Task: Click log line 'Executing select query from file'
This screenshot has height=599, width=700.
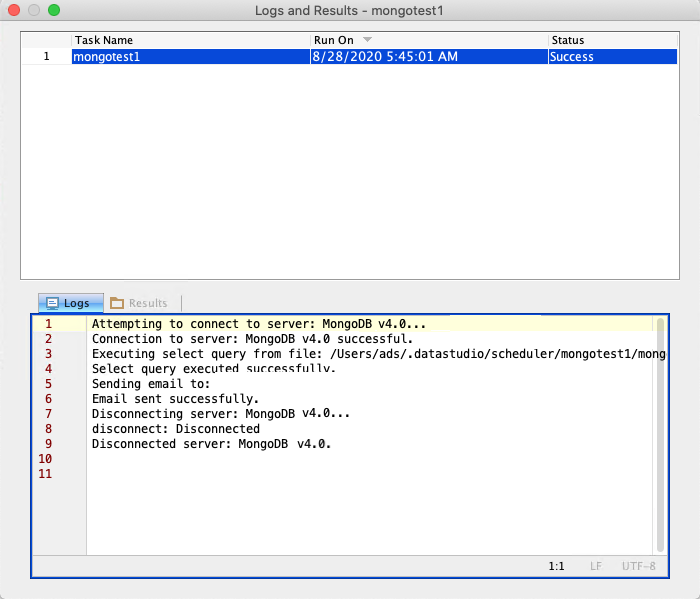Action: 379,354
